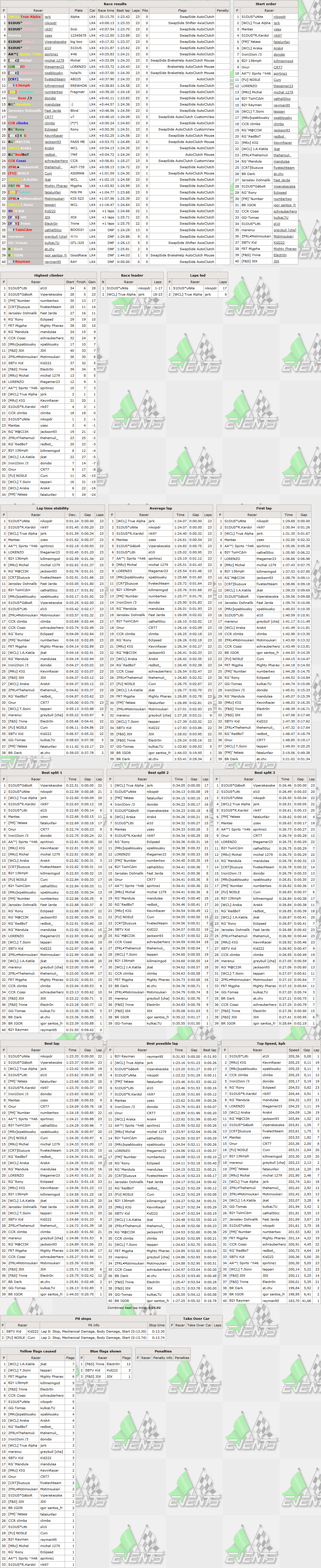Select the Motimoukari username link in Race results

coord(54,199)
